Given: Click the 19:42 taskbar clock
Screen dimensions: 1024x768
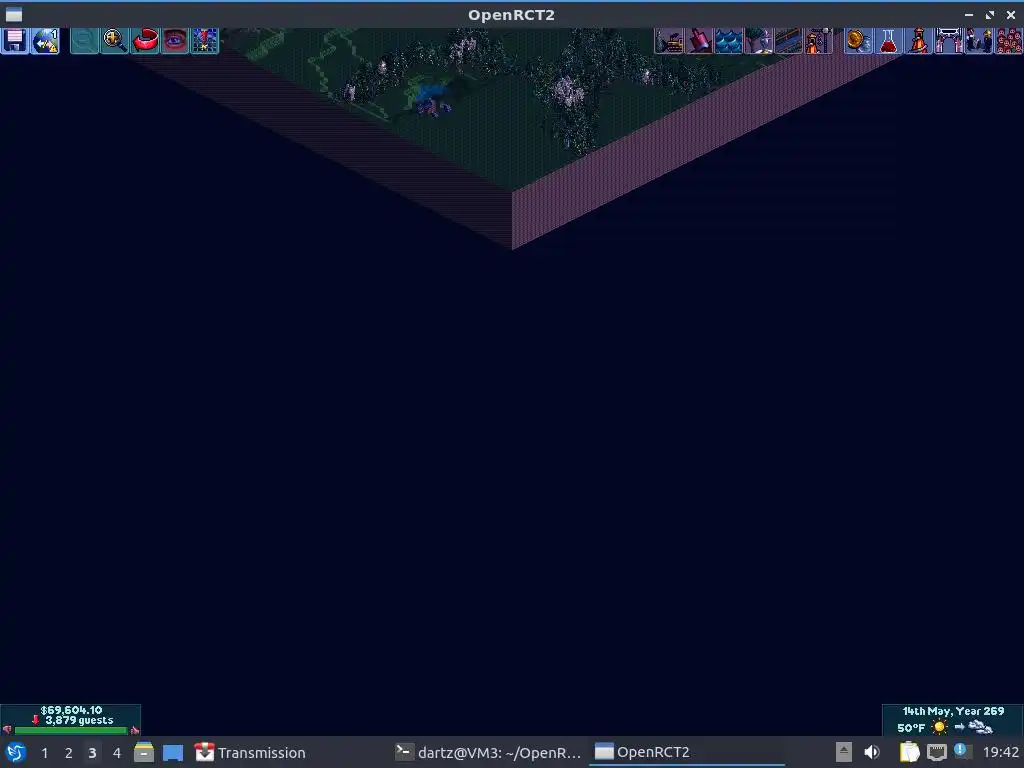Looking at the screenshot, I should (x=1000, y=752).
